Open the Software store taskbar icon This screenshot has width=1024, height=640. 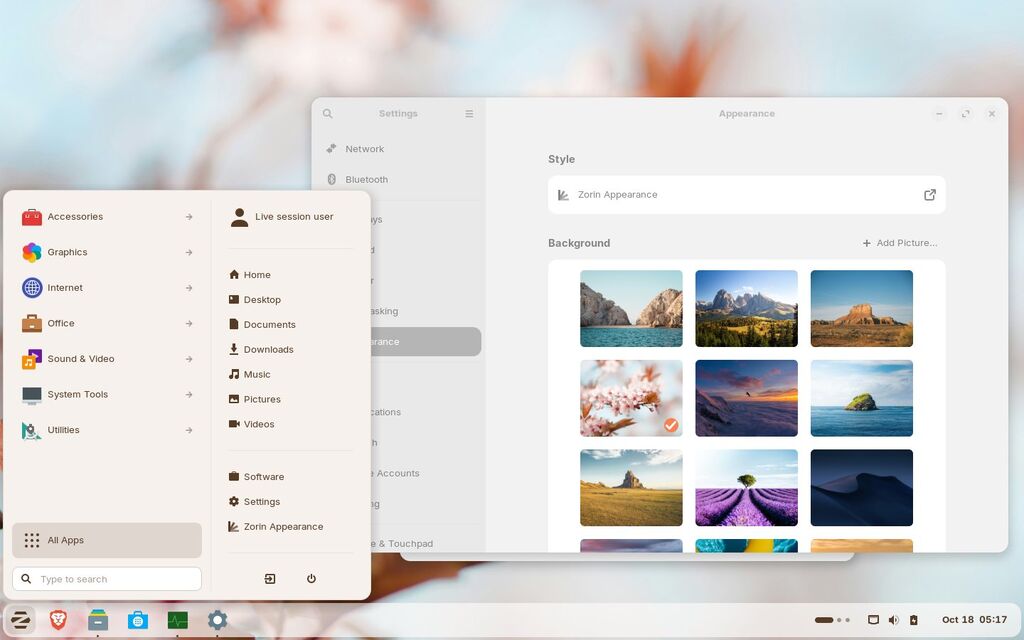point(138,620)
